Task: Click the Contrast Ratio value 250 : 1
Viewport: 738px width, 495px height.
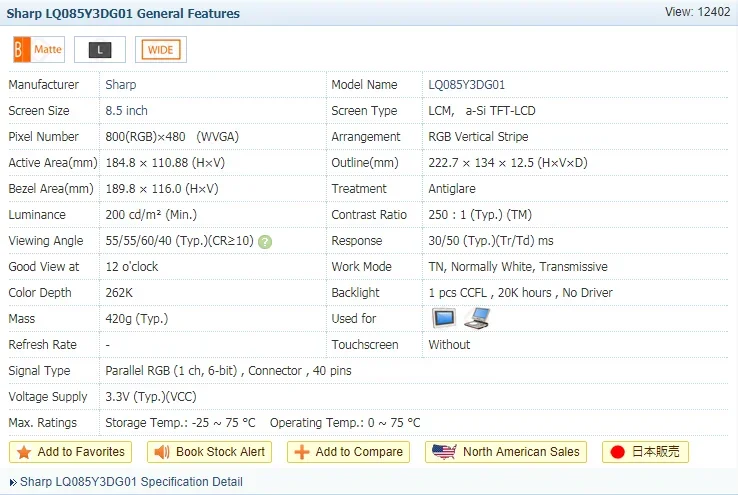Action: click(480, 215)
